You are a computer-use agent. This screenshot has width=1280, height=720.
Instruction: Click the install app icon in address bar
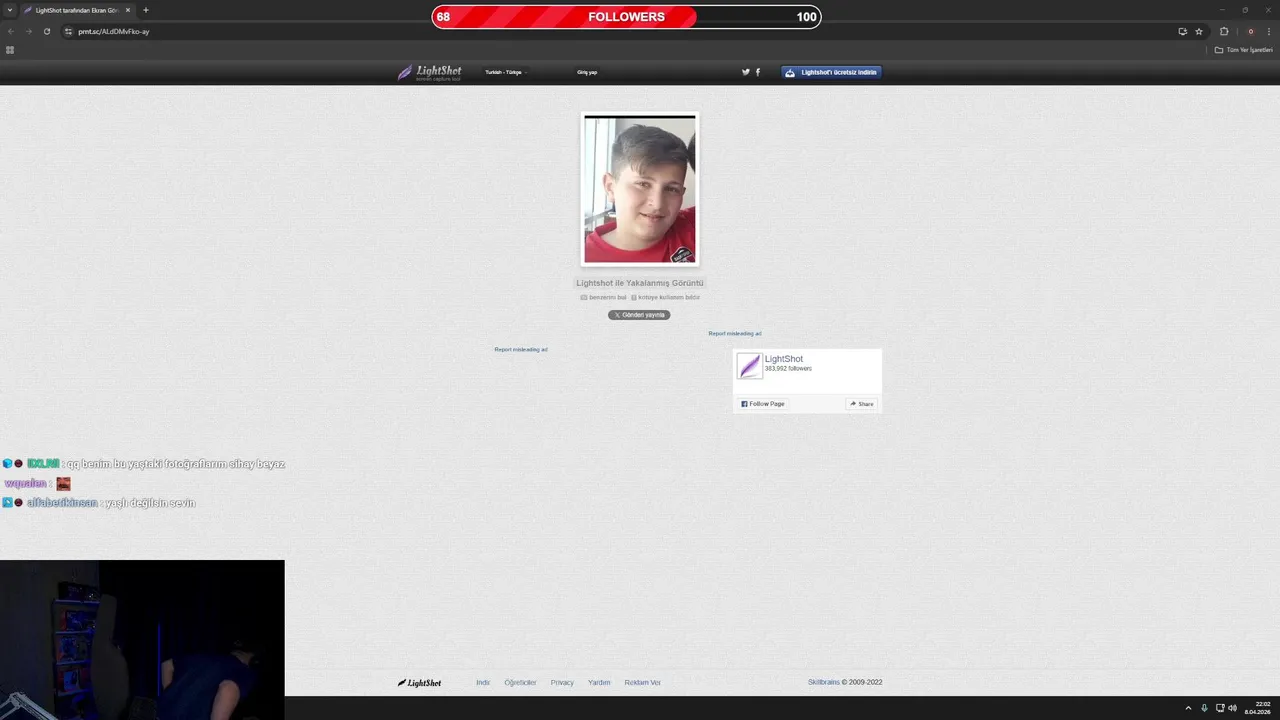point(1183,31)
